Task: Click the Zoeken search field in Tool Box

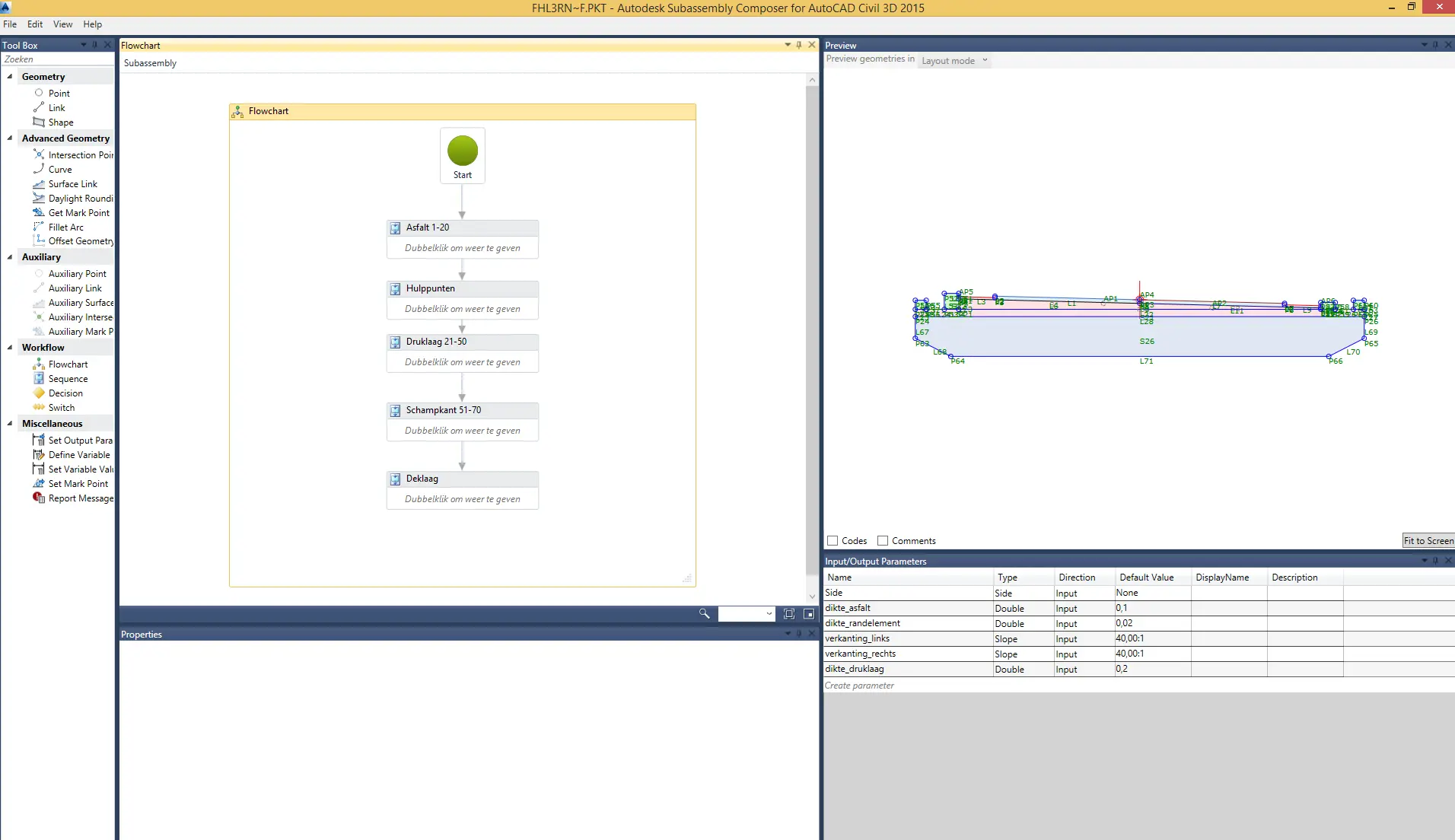Action: click(x=57, y=59)
